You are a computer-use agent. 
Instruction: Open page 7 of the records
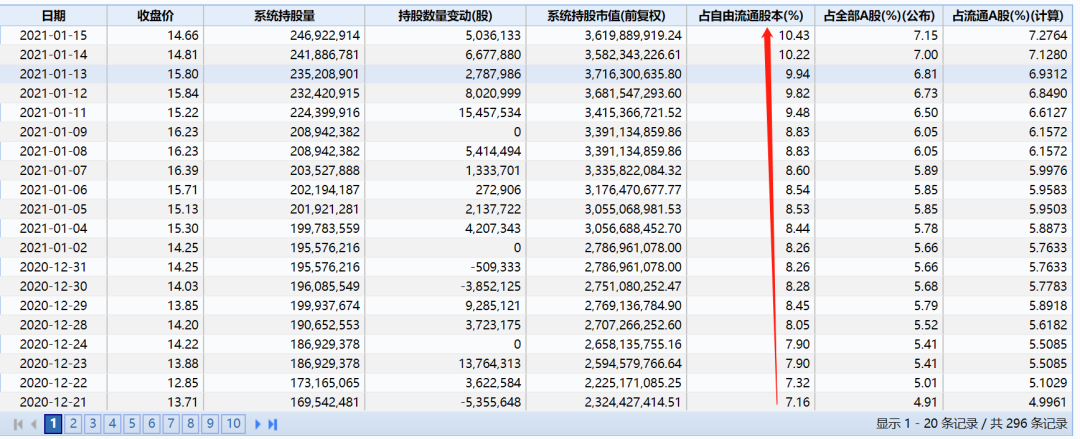click(171, 424)
